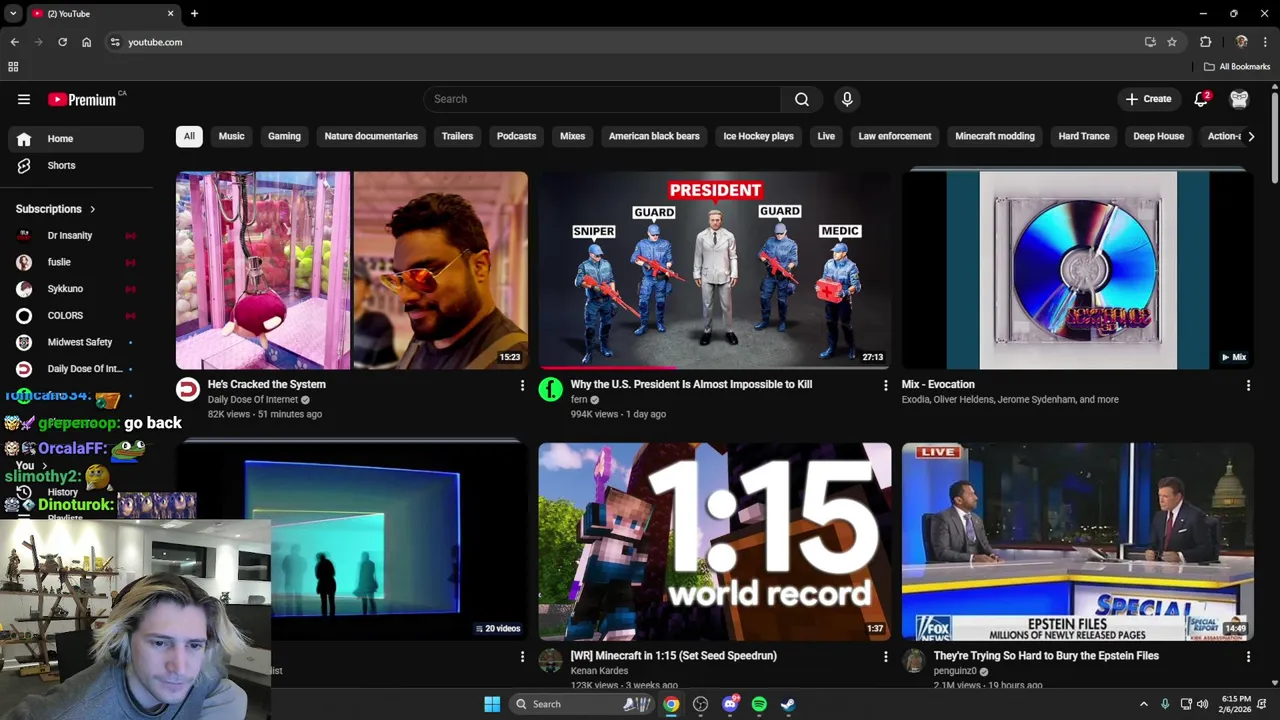The height and width of the screenshot is (720, 1280).
Task: Open a new browser tab
Action: [x=194, y=13]
